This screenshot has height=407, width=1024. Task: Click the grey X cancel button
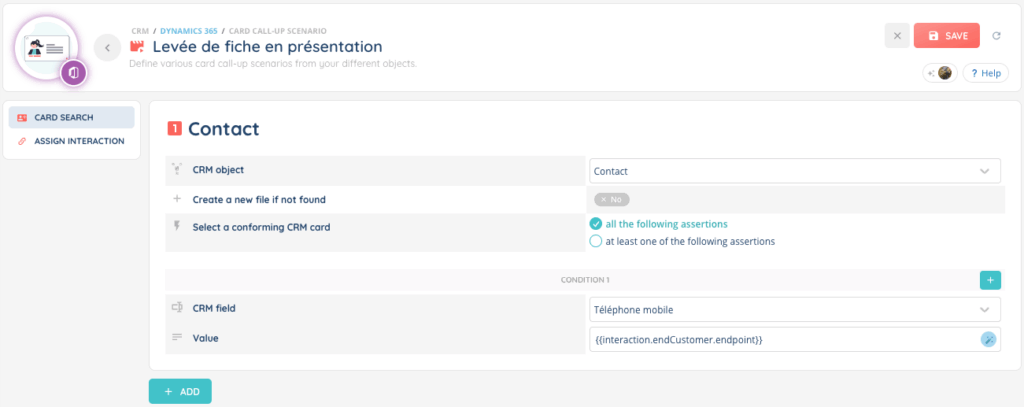pos(897,36)
